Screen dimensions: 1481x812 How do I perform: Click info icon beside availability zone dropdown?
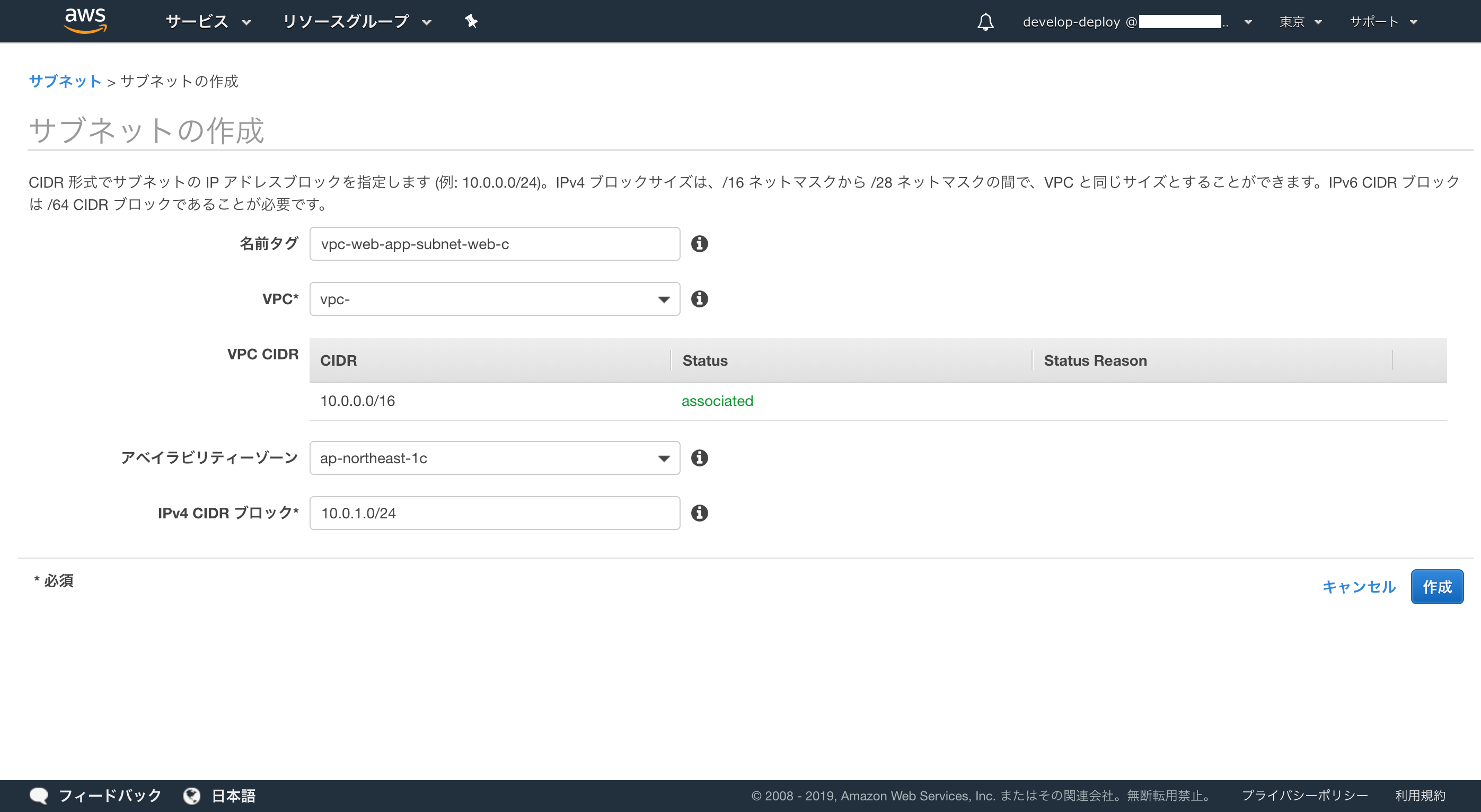(699, 458)
